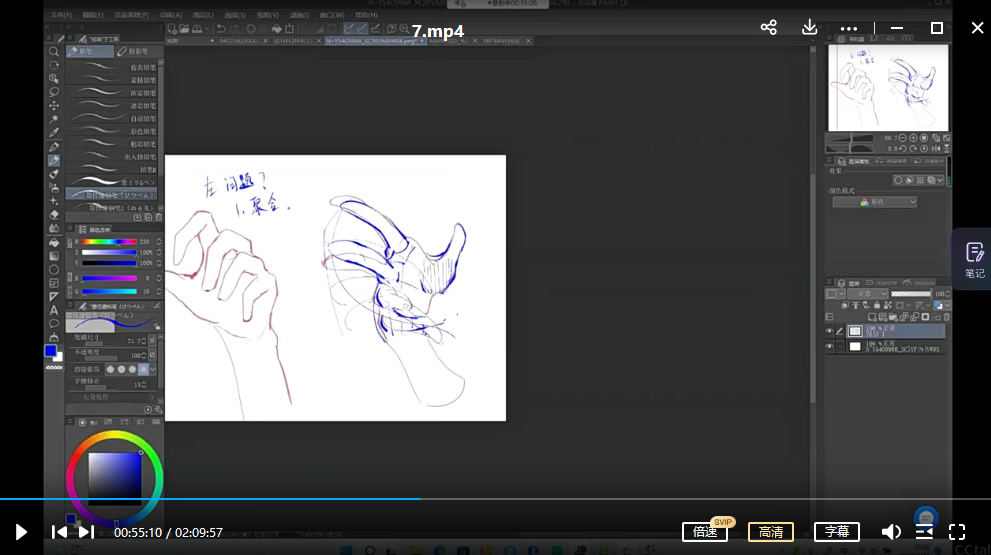Click the share icon in player header
991x555 pixels.
pos(768,28)
